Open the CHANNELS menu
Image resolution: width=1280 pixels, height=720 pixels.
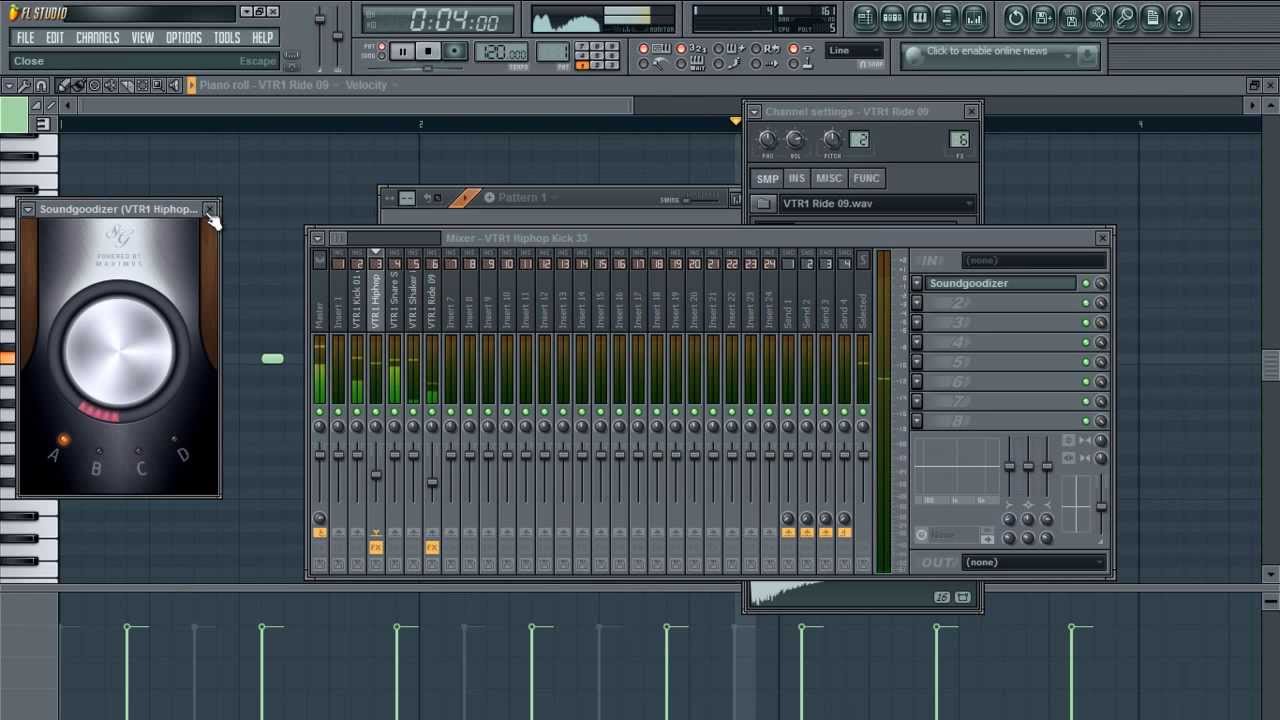pyautogui.click(x=97, y=37)
